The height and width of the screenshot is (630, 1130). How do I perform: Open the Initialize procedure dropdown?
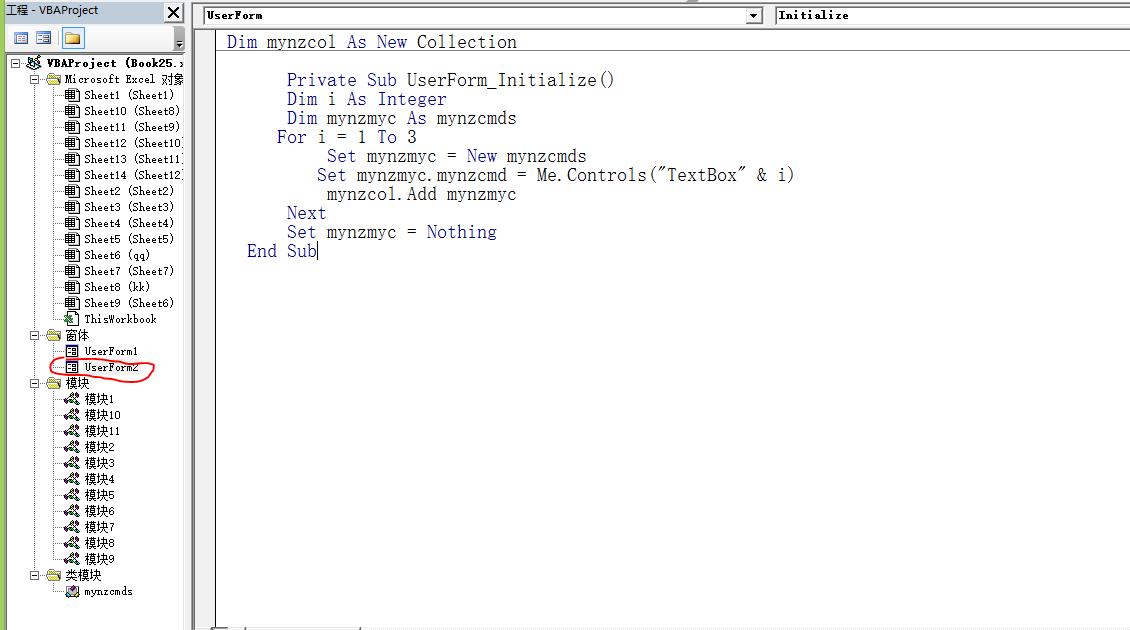point(951,15)
